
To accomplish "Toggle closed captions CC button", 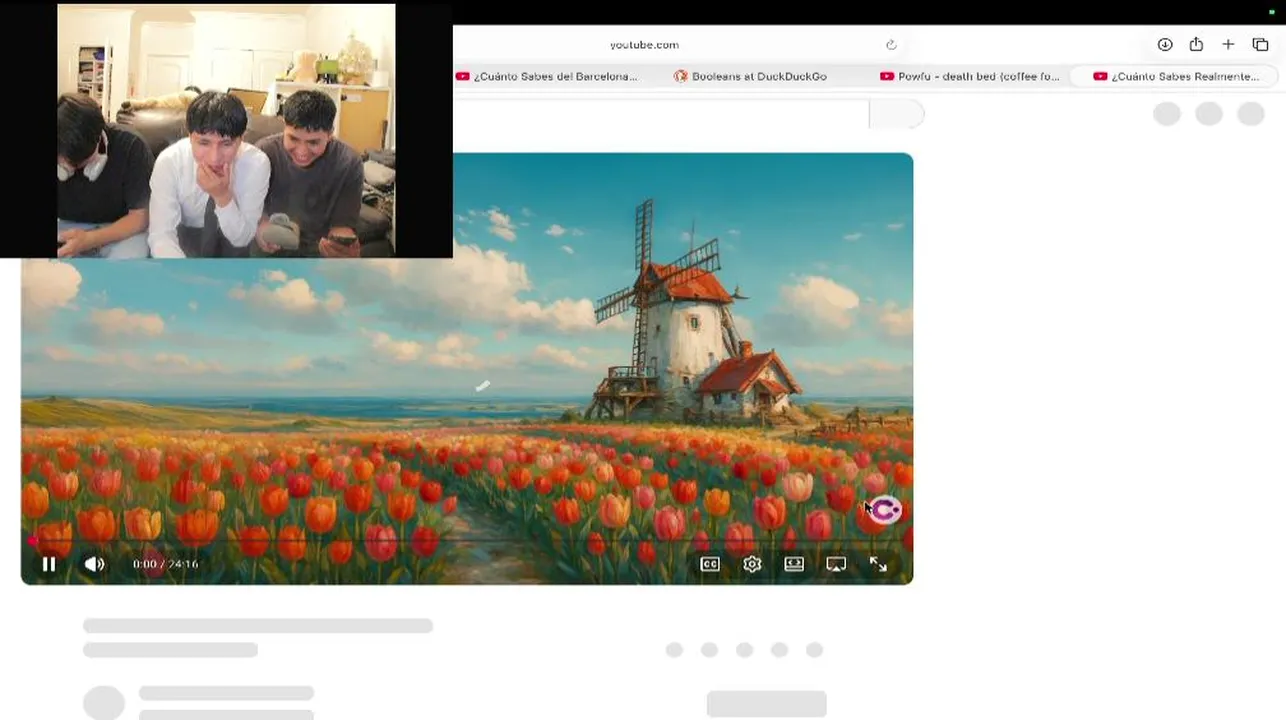I will pyautogui.click(x=710, y=564).
